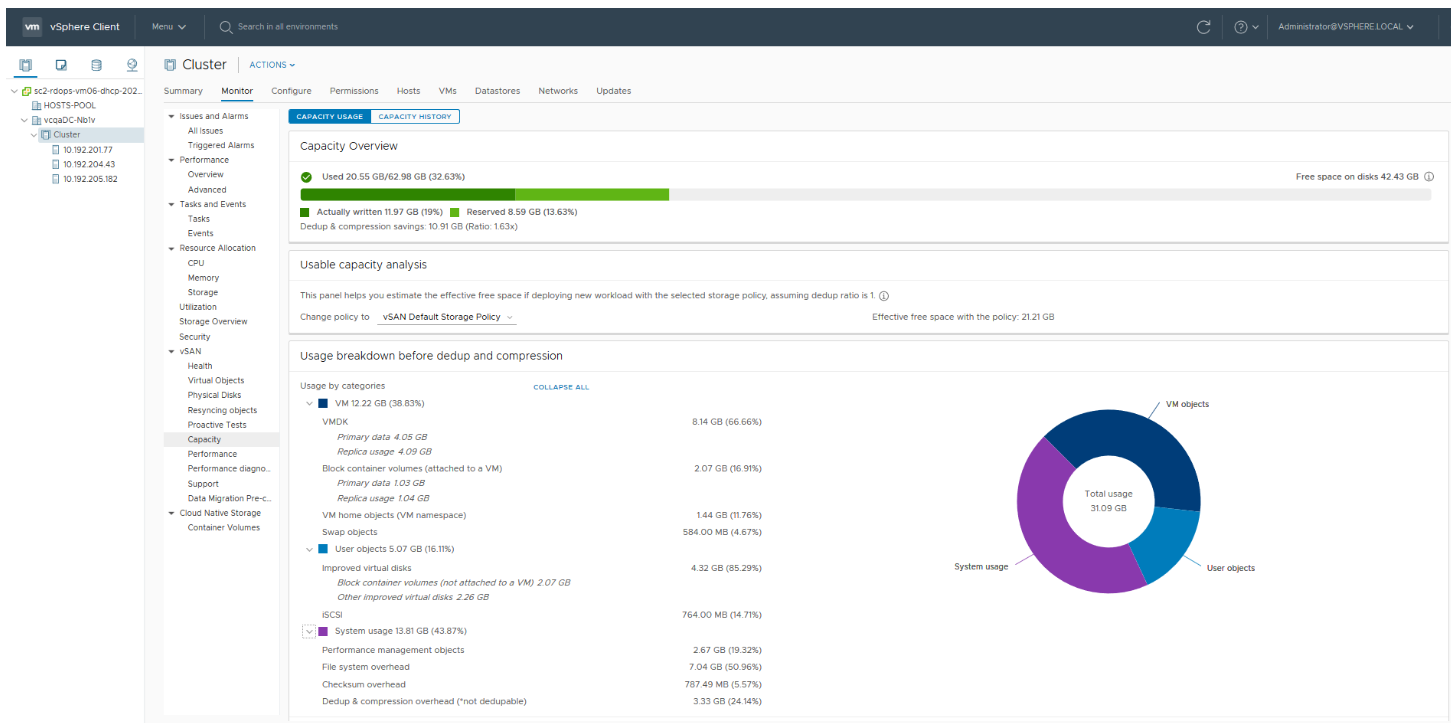Image resolution: width=1451 pixels, height=723 pixels.
Task: Open vSAN Health page
Action: [200, 366]
